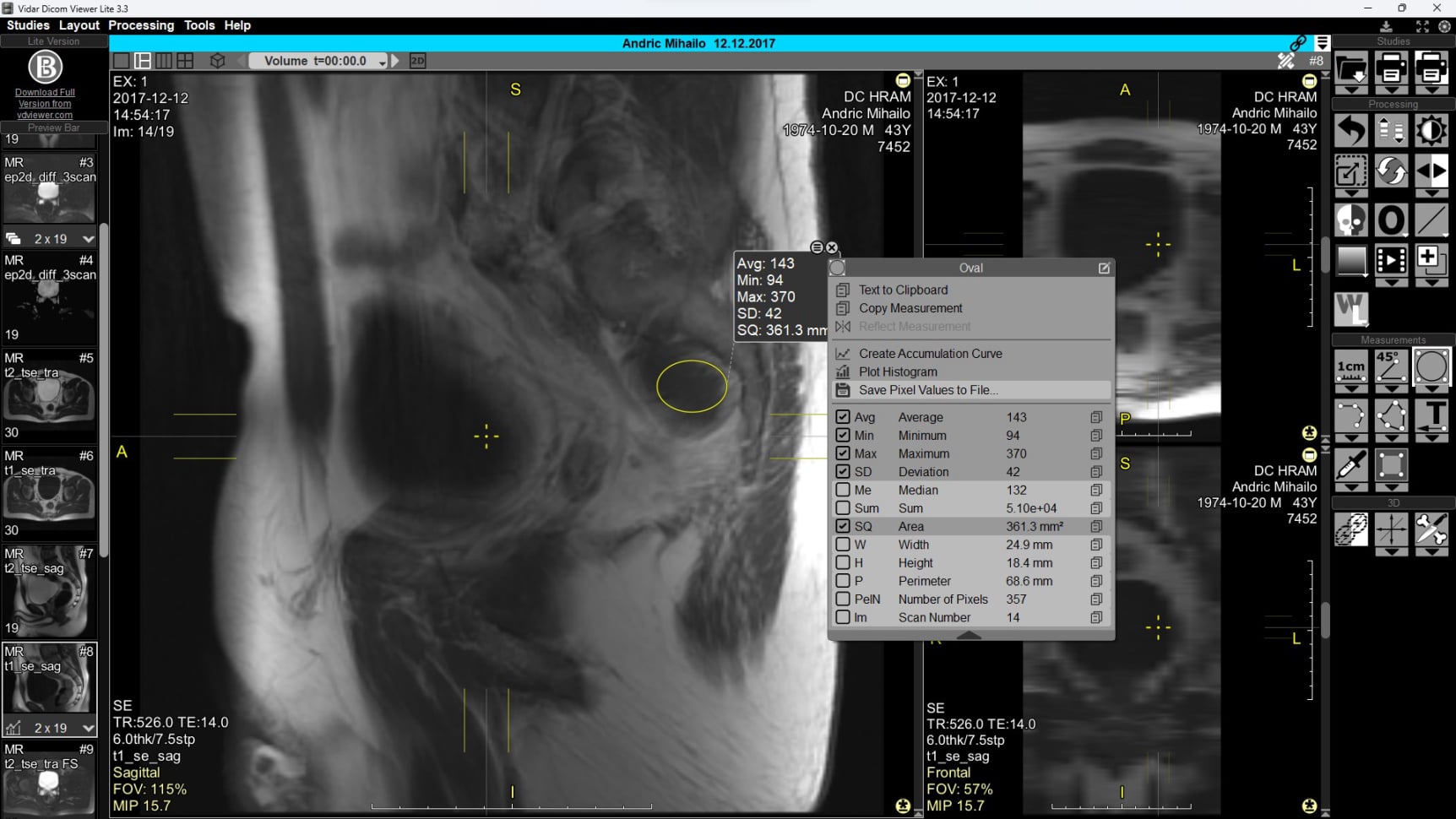Click the cine playback filmstrip icon
Image resolution: width=1456 pixels, height=819 pixels.
pos(1390,260)
